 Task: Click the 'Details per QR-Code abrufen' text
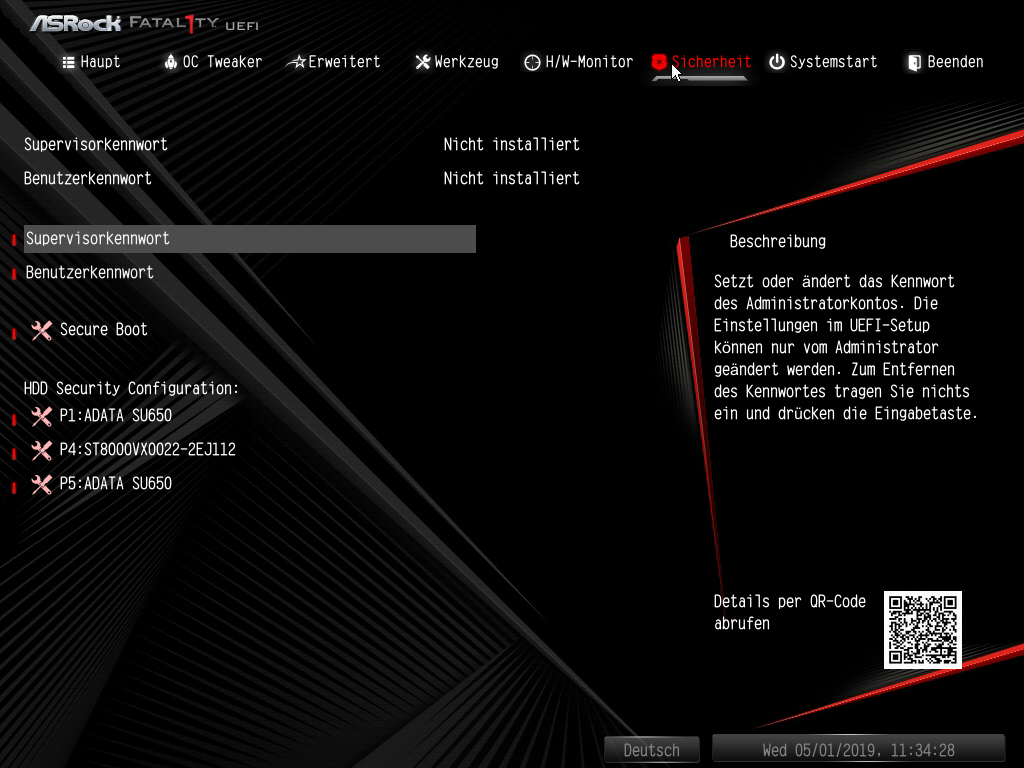[x=790, y=613]
